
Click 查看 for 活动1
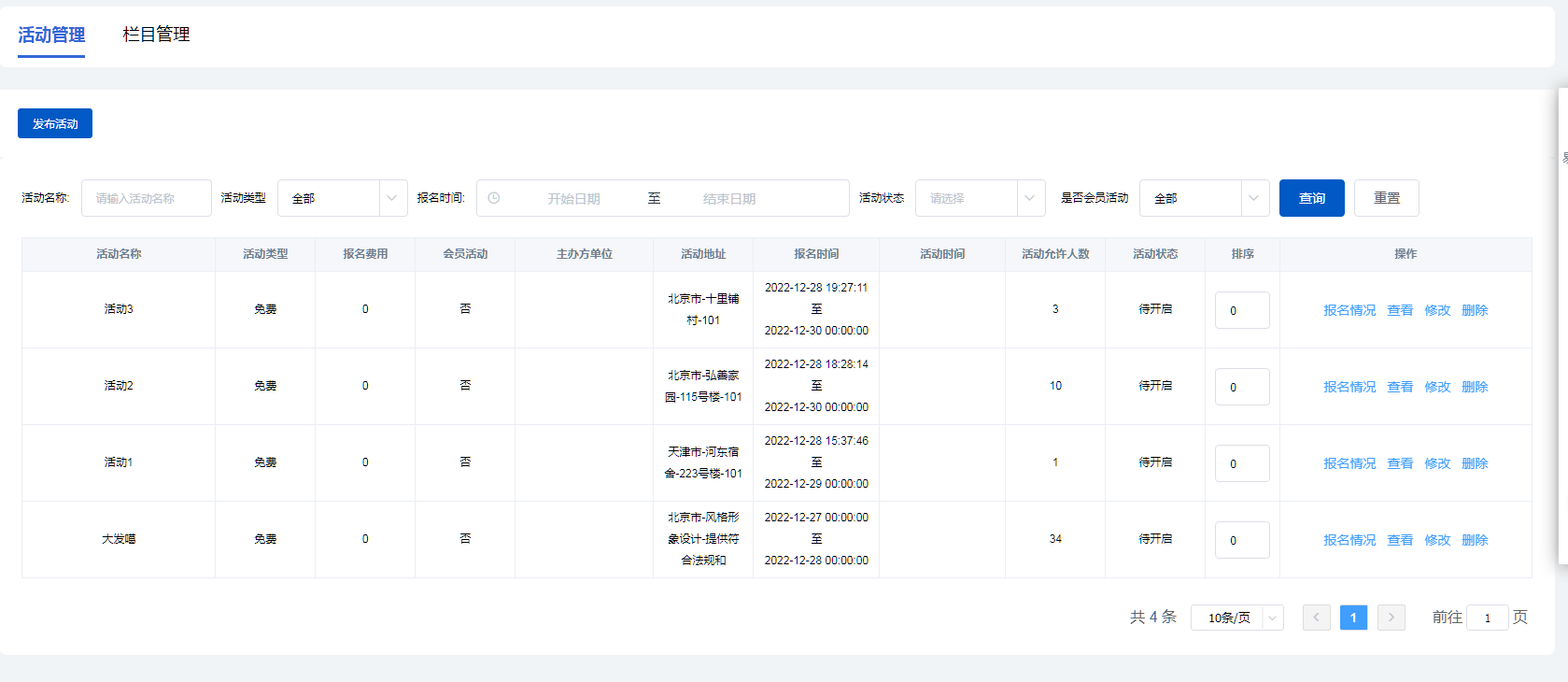pyautogui.click(x=1400, y=463)
